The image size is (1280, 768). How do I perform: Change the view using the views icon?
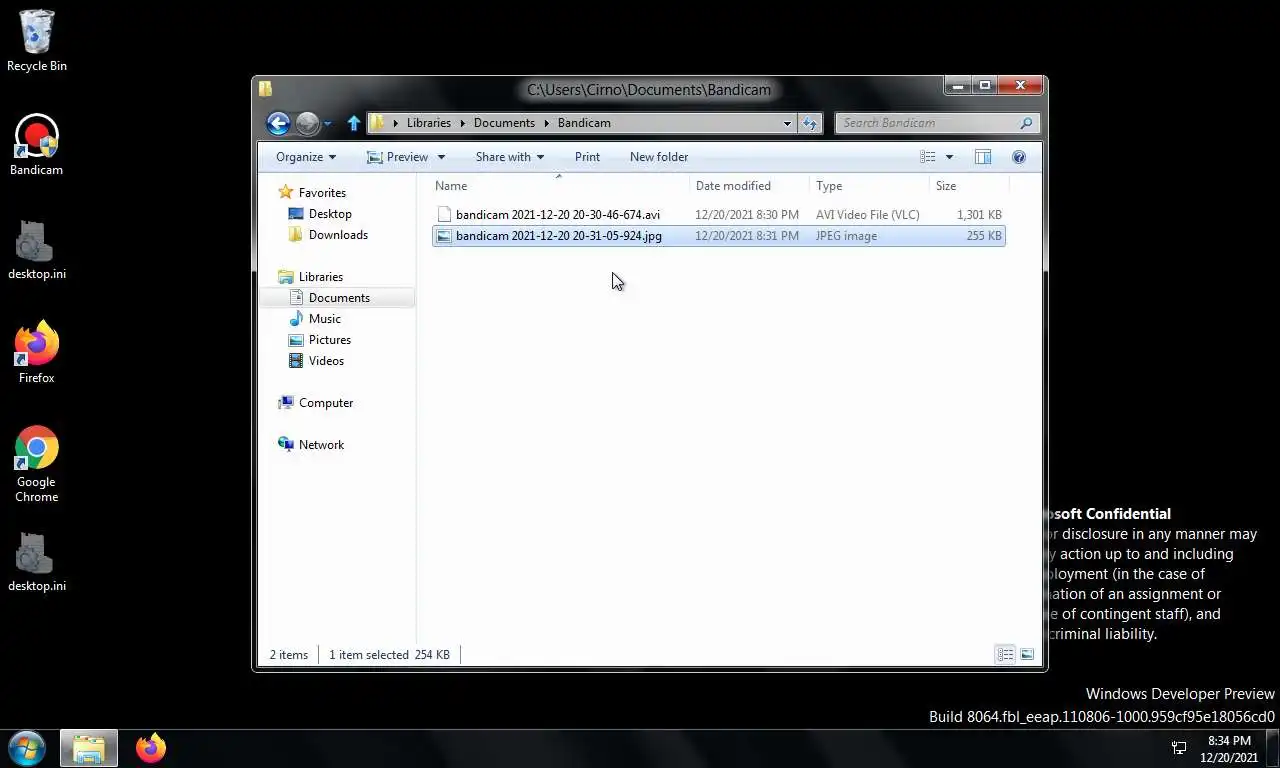pyautogui.click(x=928, y=157)
